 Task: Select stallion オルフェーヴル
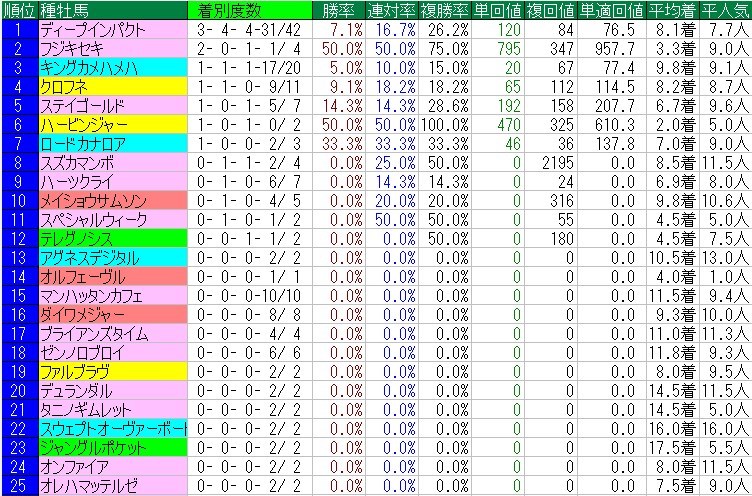point(112,277)
